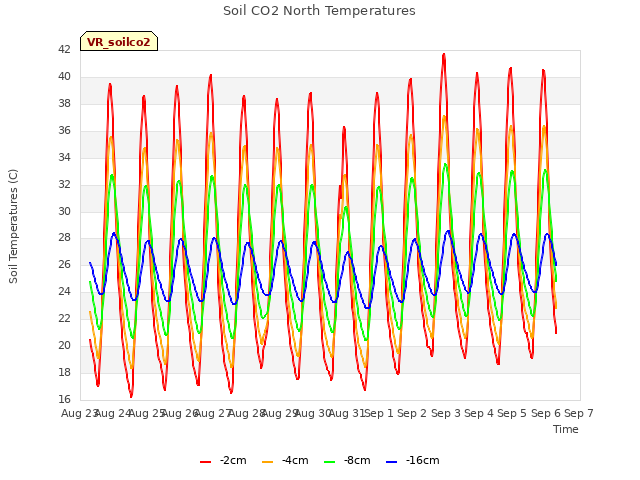Click the 36 y-axis tick label
640x480 pixels.
64,130
